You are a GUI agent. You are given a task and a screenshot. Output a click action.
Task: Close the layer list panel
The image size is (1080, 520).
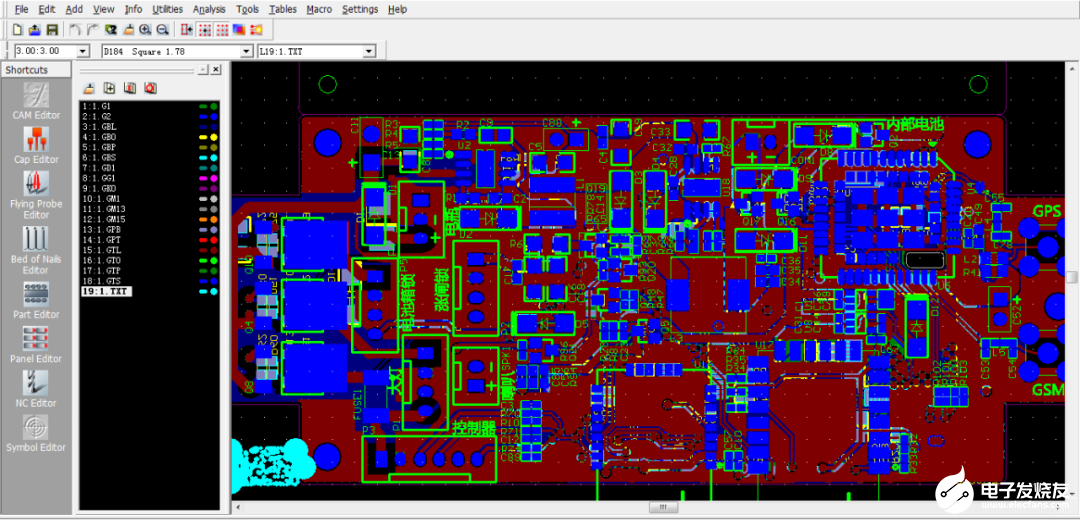pos(216,70)
